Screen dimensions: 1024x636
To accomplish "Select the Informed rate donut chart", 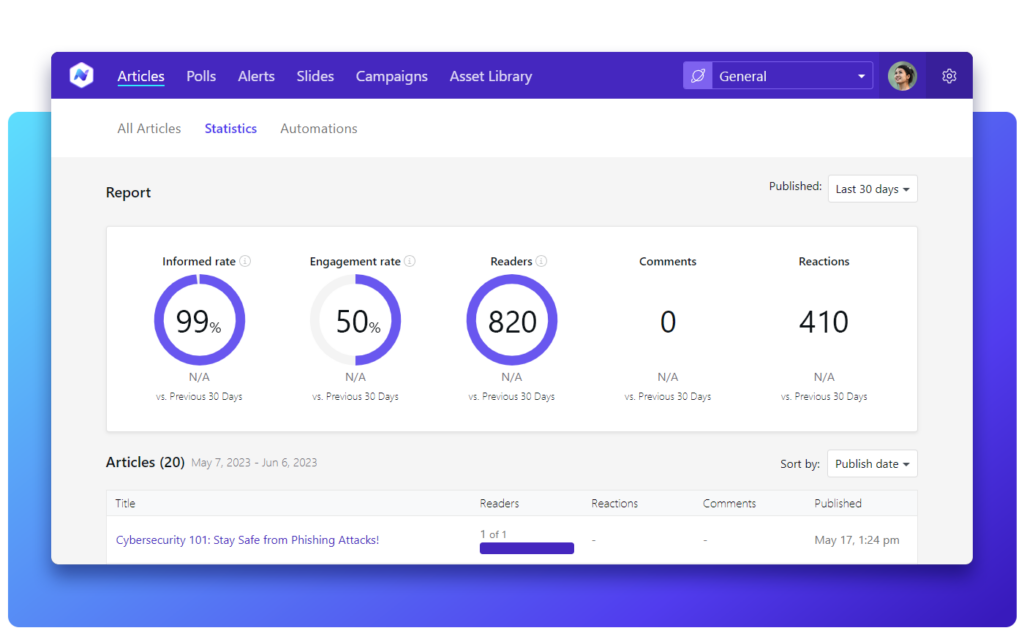I will (x=199, y=321).
